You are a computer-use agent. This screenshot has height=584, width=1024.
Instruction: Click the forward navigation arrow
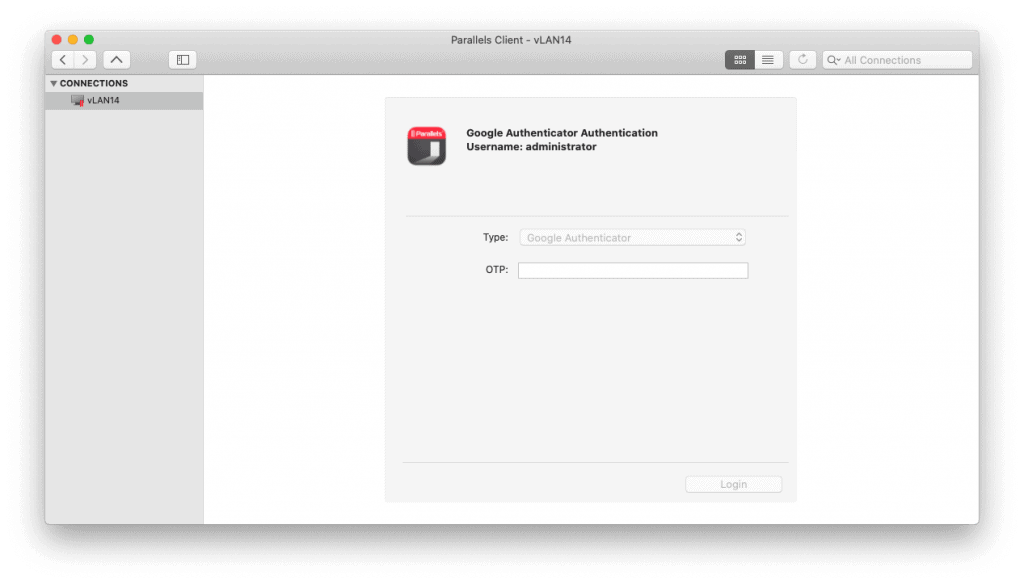85,59
